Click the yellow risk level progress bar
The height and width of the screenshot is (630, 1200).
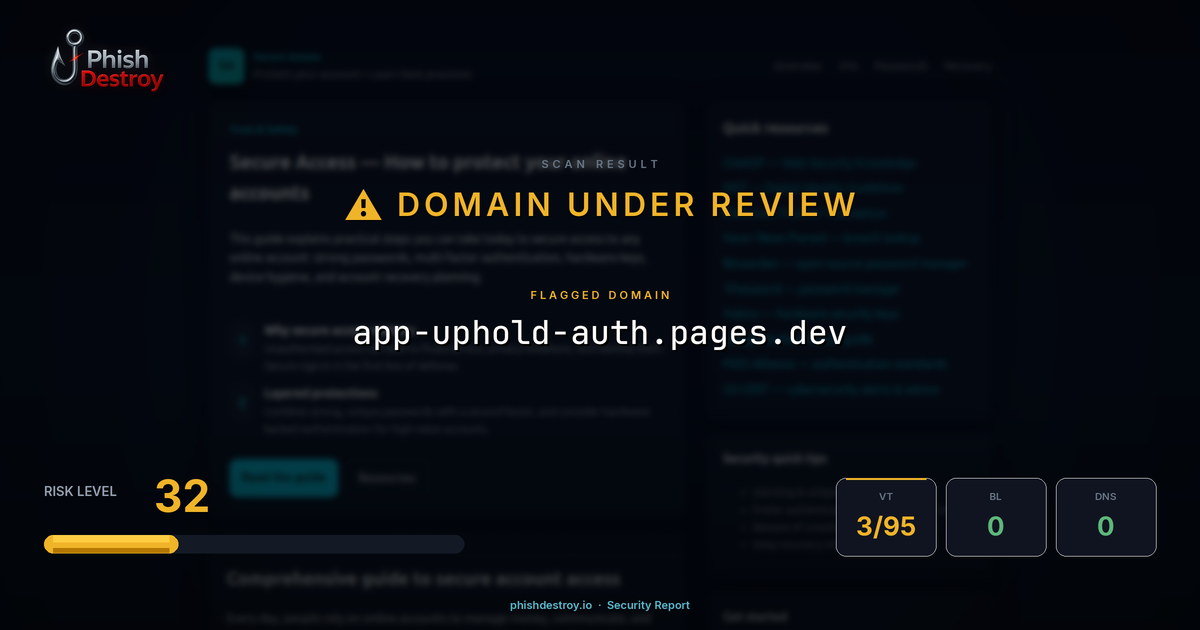110,544
